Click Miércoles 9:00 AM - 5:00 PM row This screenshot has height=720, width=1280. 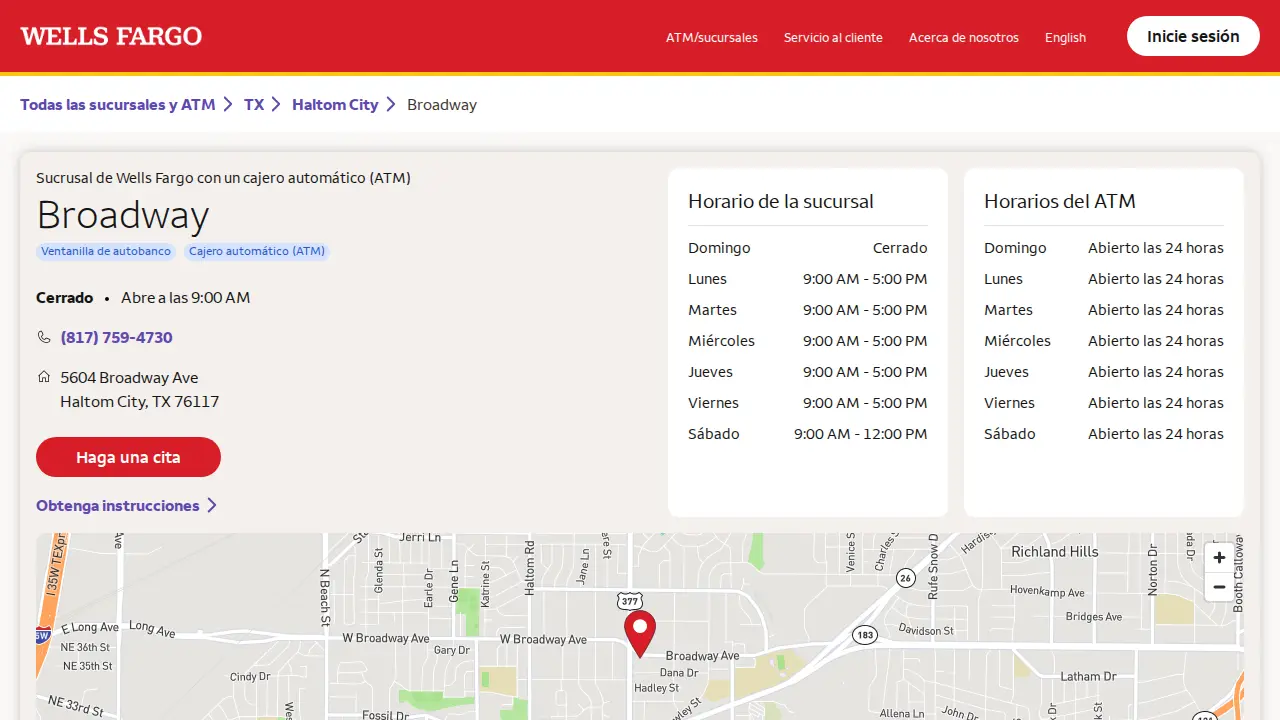click(x=808, y=341)
